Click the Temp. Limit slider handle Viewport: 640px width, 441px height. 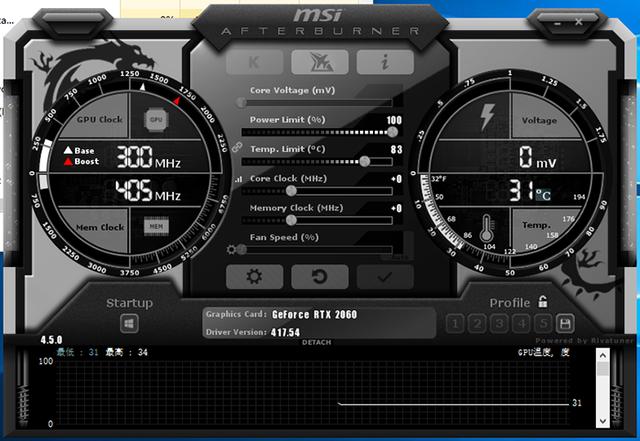pyautogui.click(x=364, y=161)
